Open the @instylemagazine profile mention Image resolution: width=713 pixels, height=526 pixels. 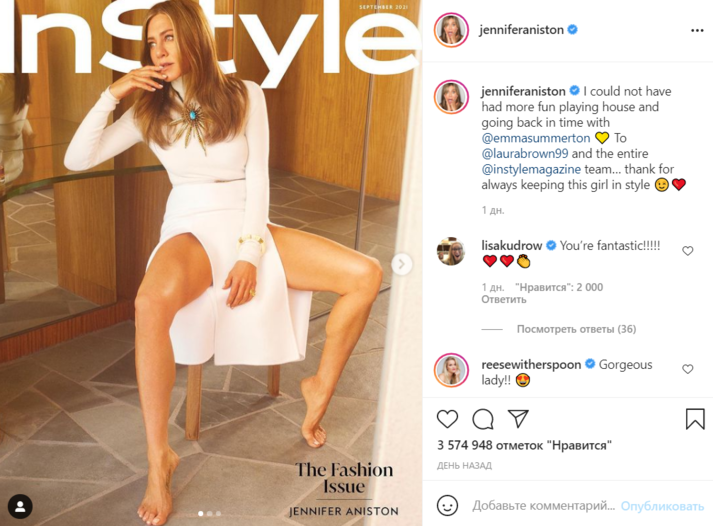coord(531,169)
